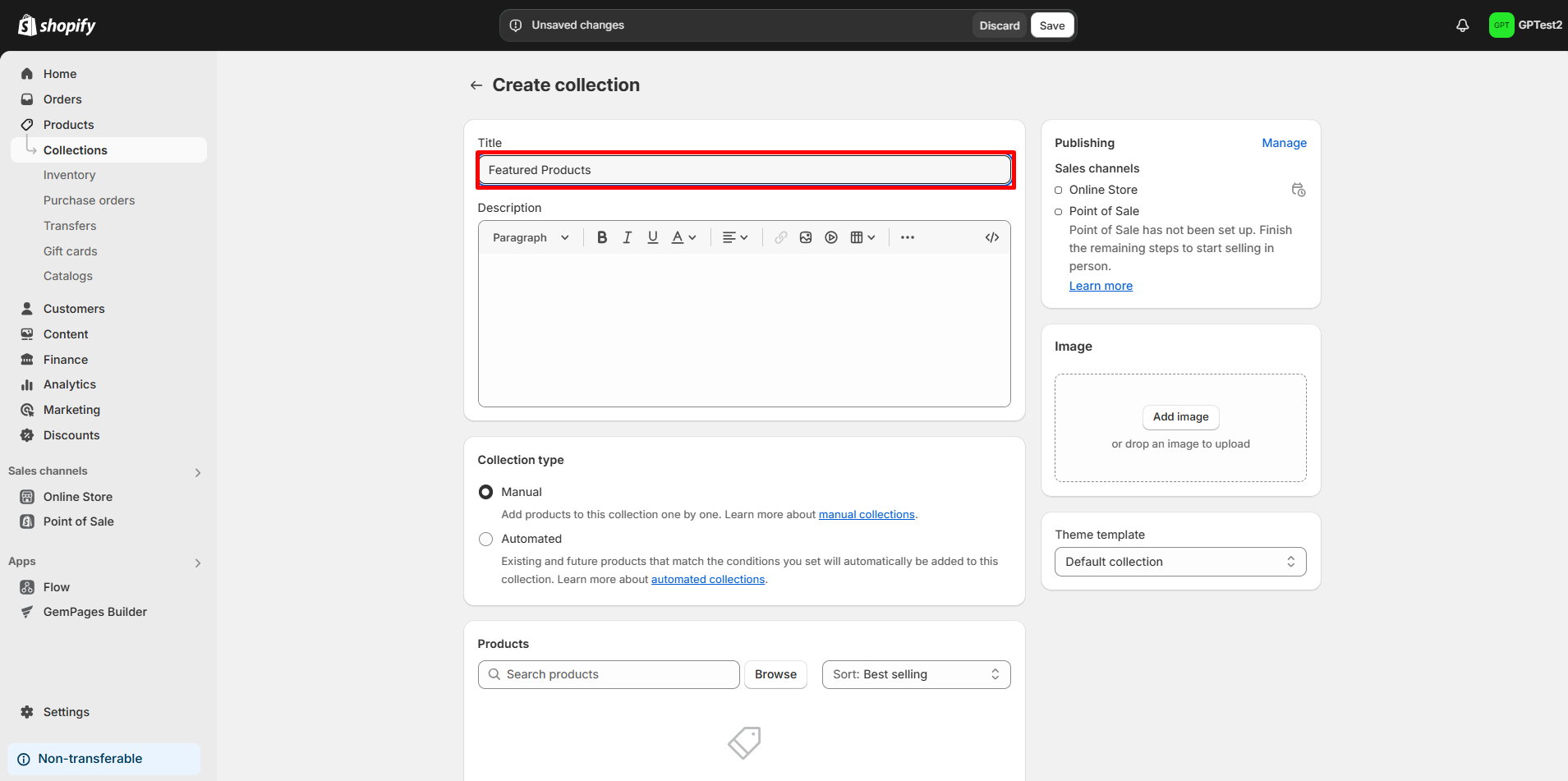Image resolution: width=1568 pixels, height=781 pixels.
Task: Enable the Point of Sale sales channel
Action: coord(1058,211)
